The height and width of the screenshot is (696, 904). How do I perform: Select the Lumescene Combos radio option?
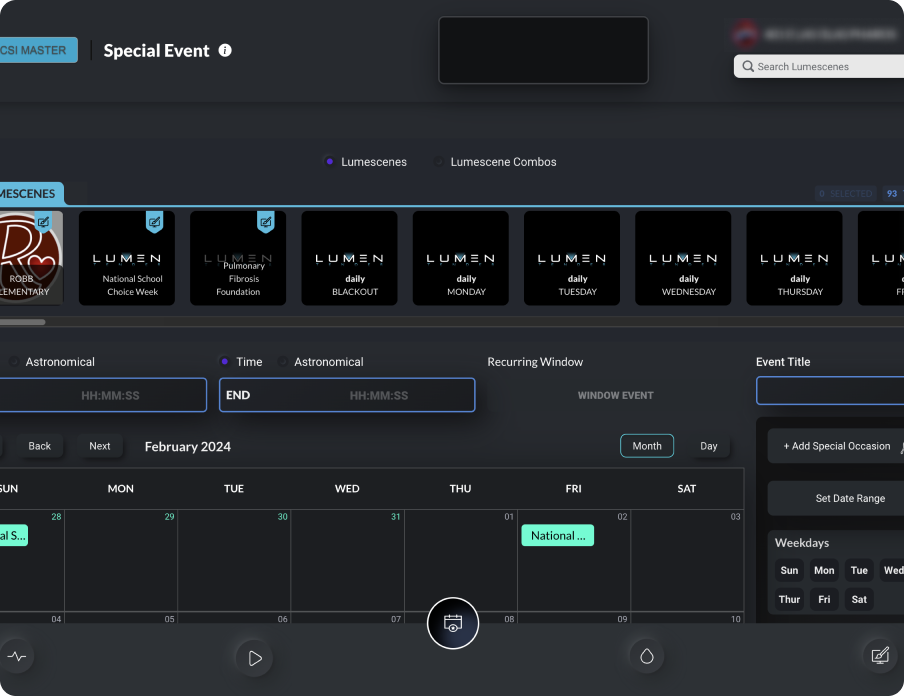click(439, 161)
